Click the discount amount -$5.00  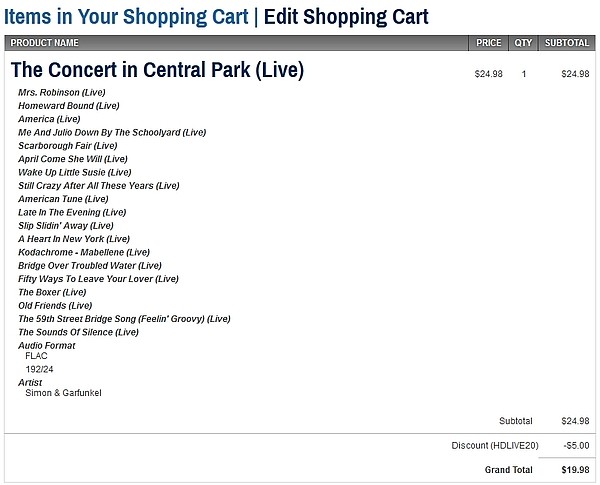point(576,446)
